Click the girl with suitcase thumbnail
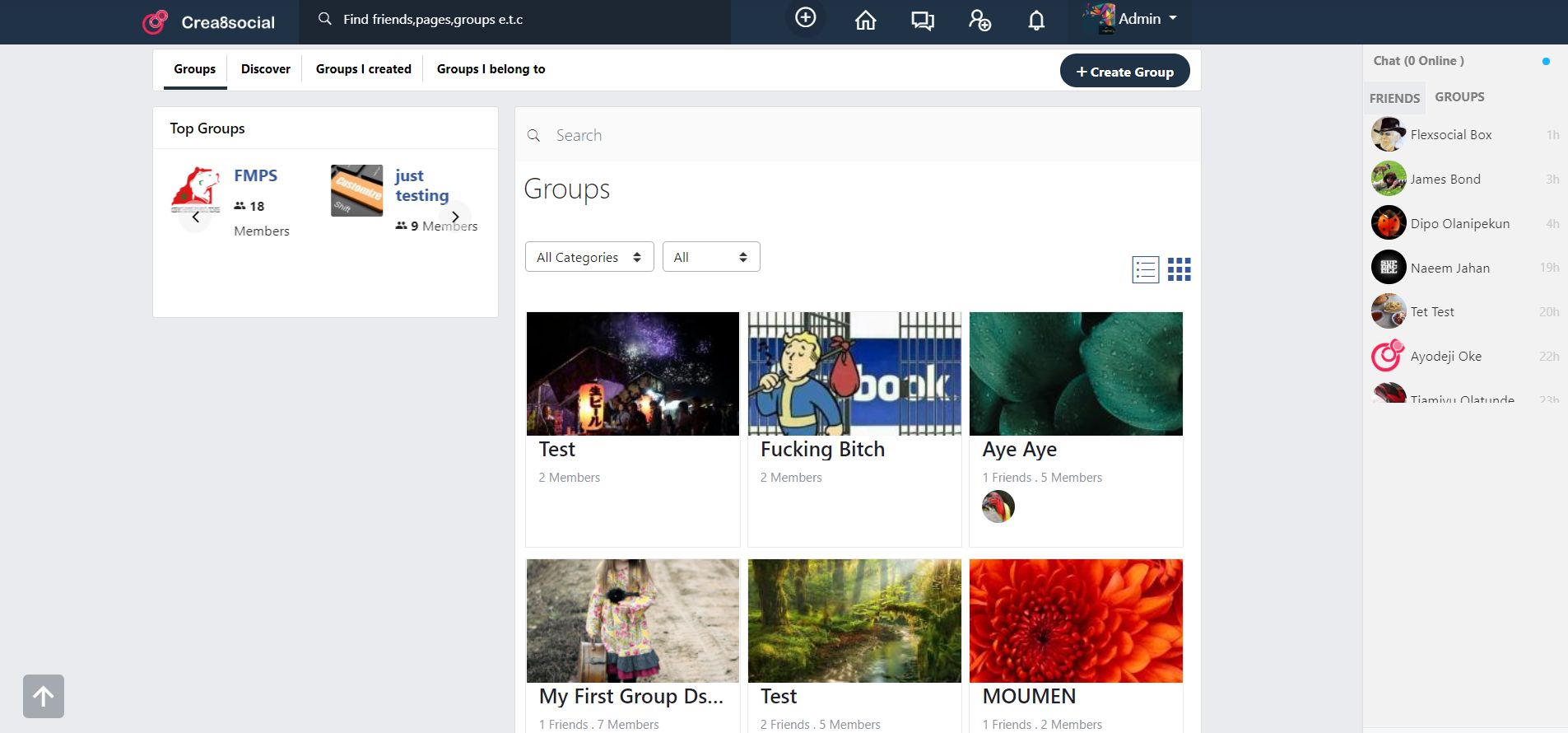This screenshot has height=733, width=1568. [x=633, y=621]
